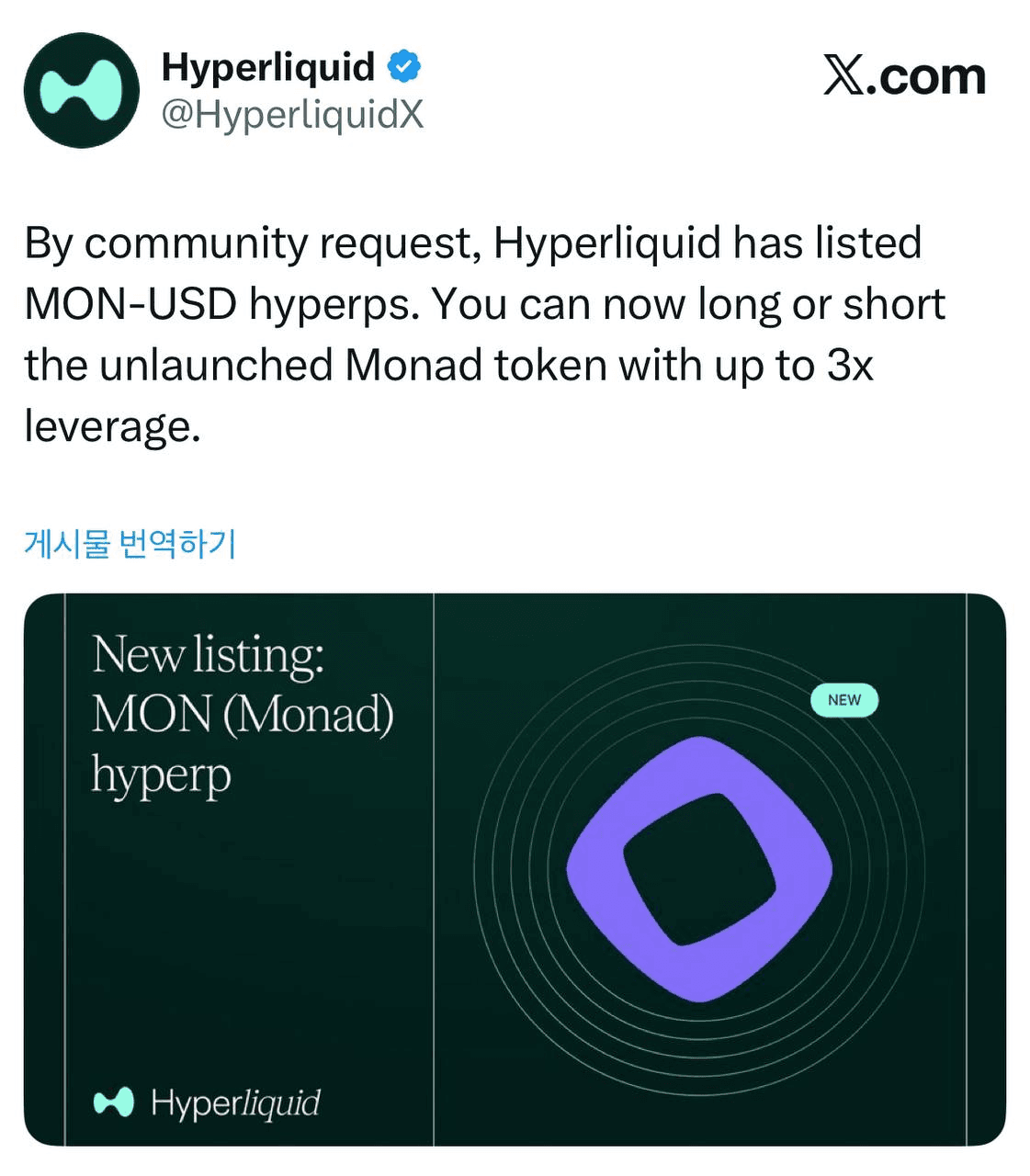Screen dimensions: 1030x1176
Task: Click the "New listing:" line in the card
Action: click(209, 655)
